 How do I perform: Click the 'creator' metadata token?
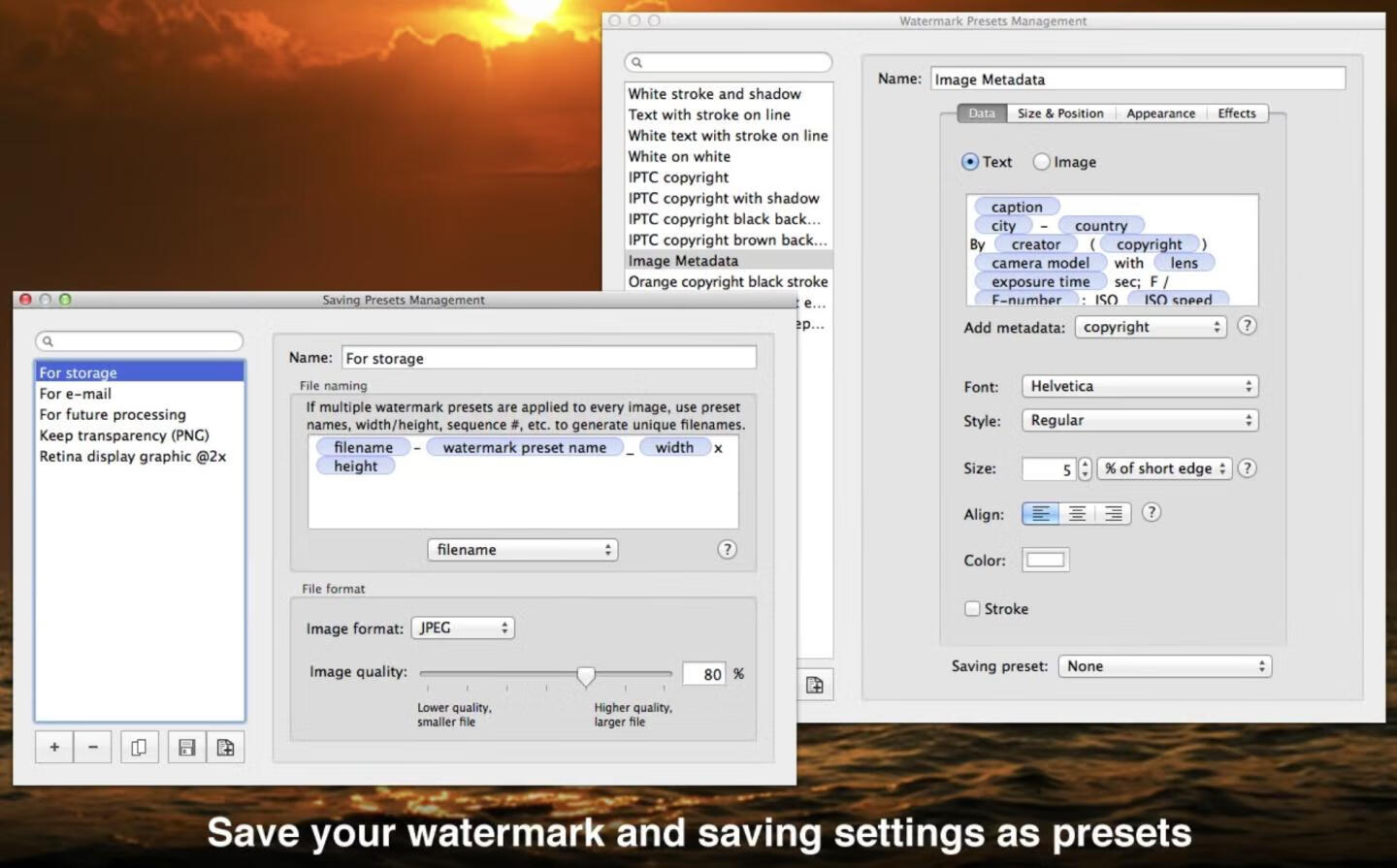[x=1036, y=244]
